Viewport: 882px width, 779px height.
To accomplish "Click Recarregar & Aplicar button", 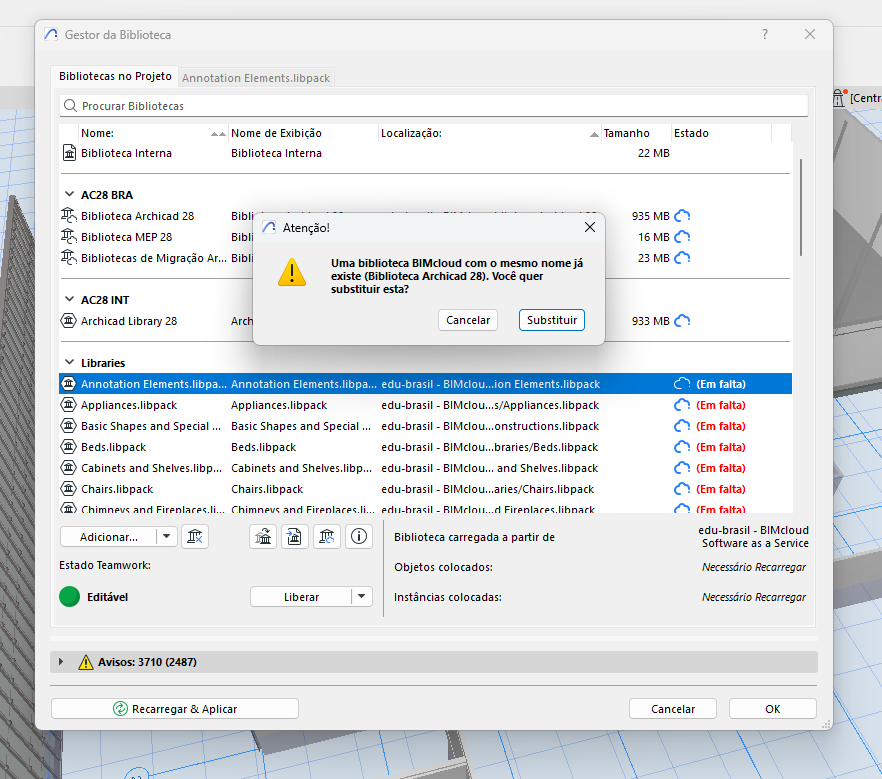I will pyautogui.click(x=175, y=709).
